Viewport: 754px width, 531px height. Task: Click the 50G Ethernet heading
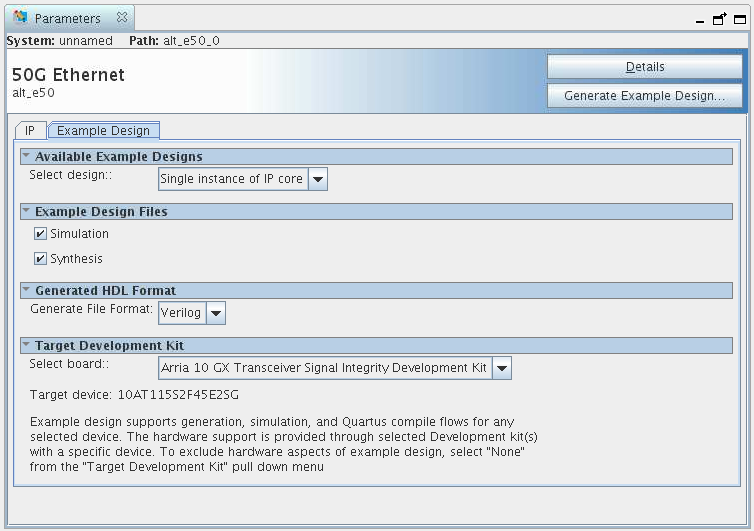tap(68, 75)
